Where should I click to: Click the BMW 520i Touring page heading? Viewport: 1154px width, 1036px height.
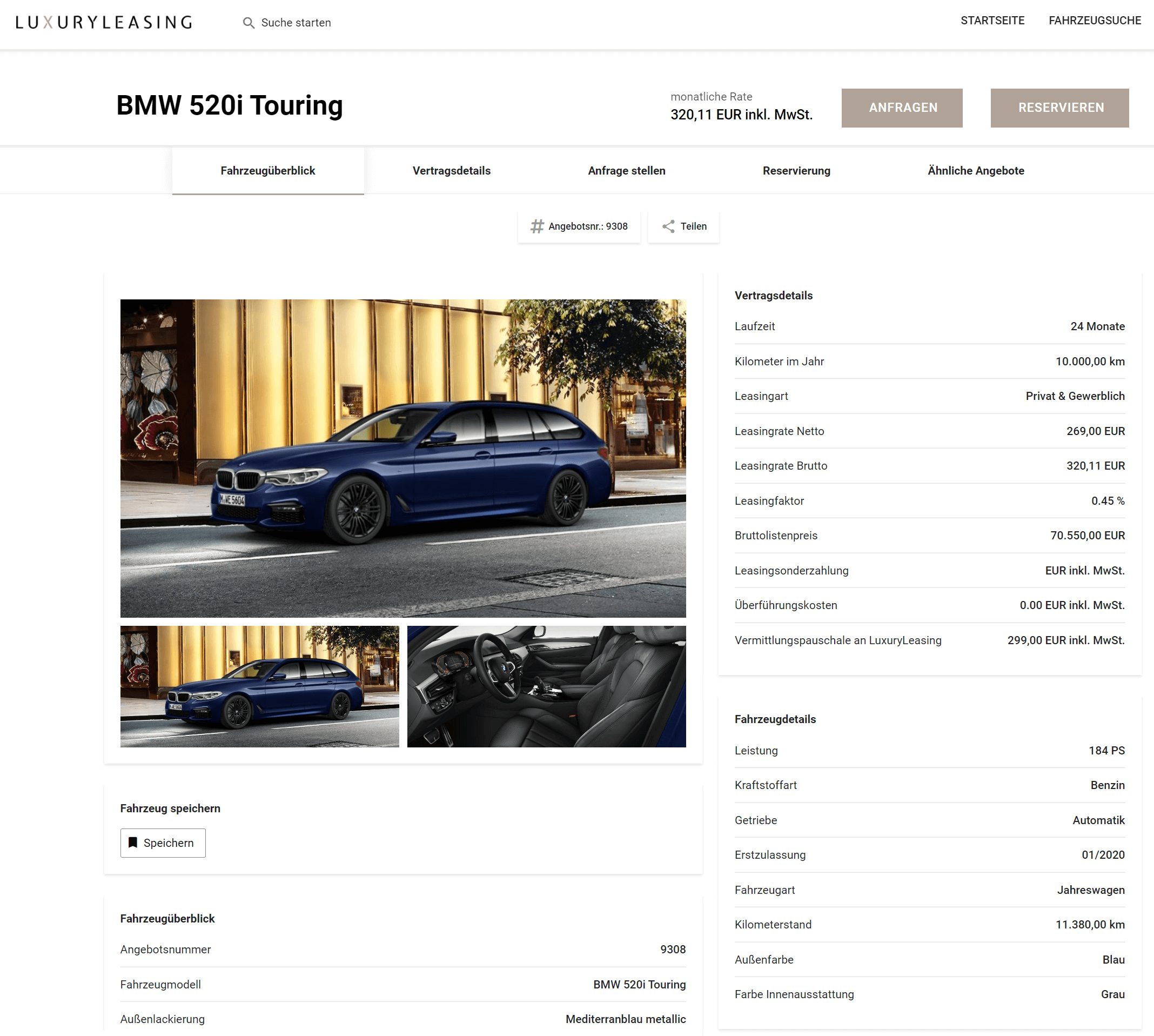click(x=229, y=105)
